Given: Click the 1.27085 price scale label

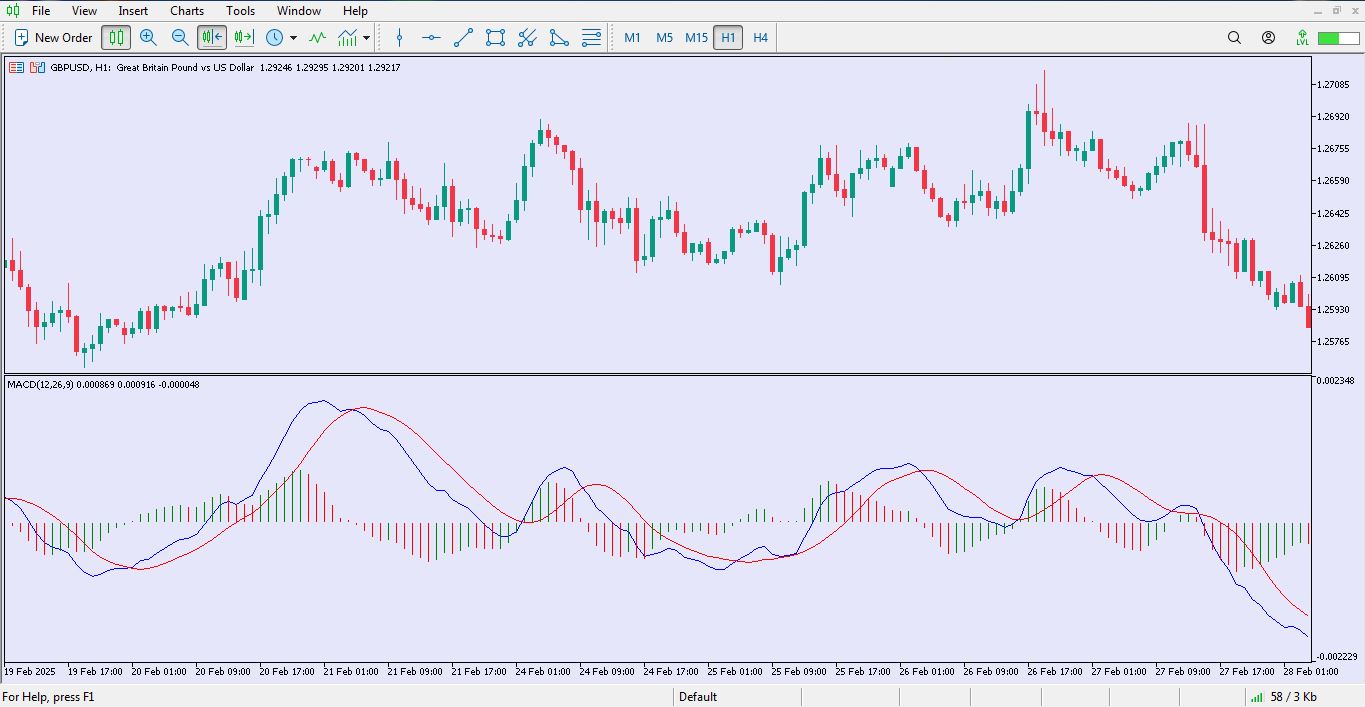Looking at the screenshot, I should (x=1334, y=85).
